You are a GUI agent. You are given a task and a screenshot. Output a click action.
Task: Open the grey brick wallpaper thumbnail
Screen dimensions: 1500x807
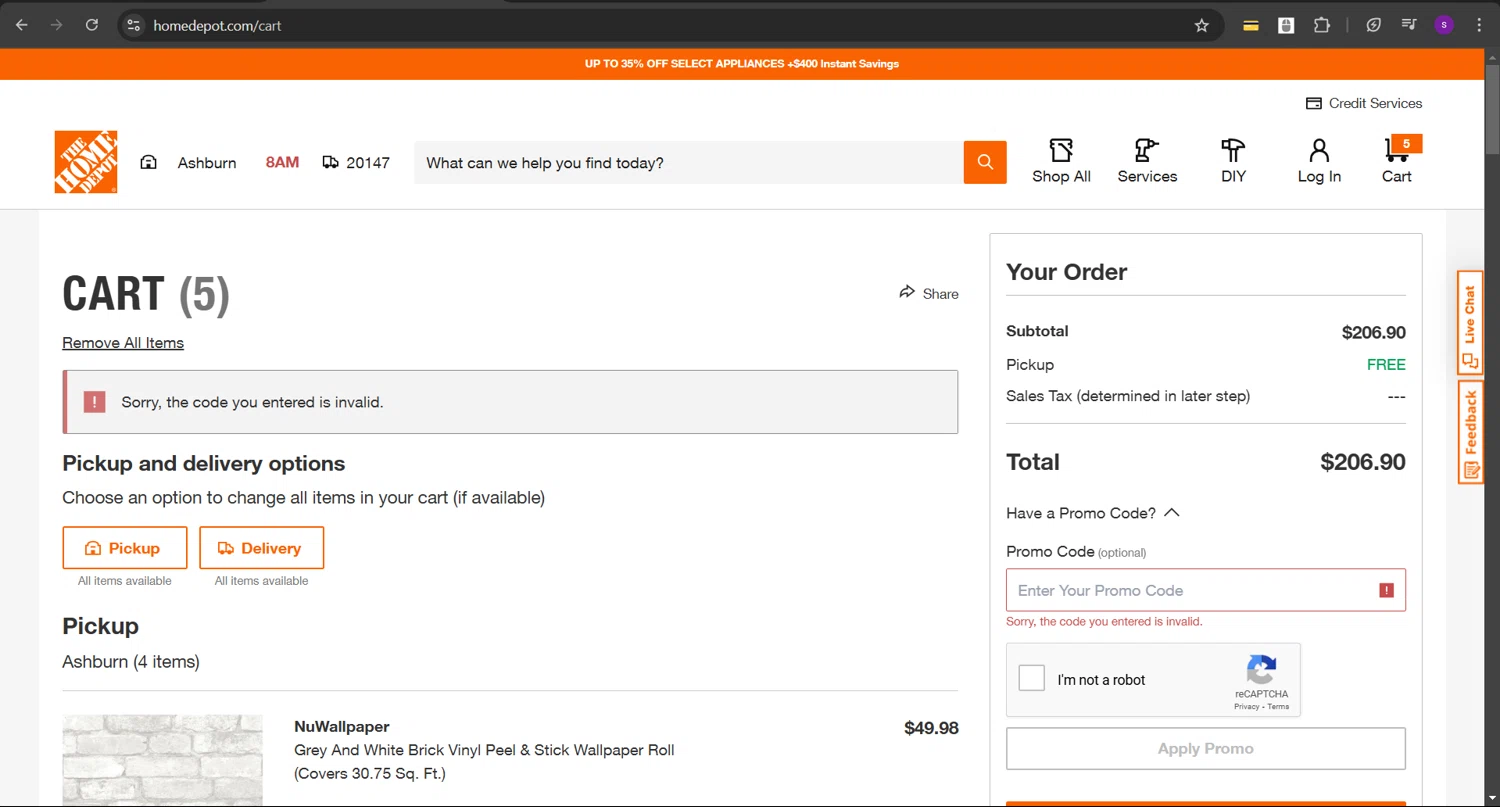tap(162, 760)
